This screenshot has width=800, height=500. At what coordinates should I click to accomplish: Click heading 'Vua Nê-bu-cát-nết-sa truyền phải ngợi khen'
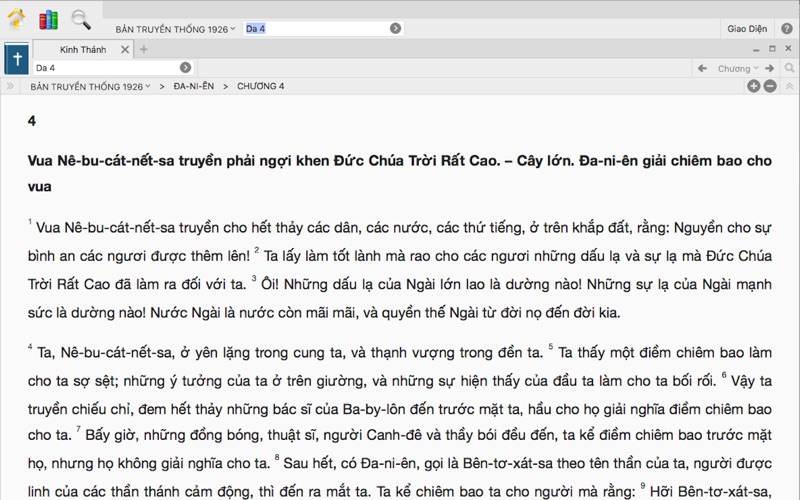(179, 161)
